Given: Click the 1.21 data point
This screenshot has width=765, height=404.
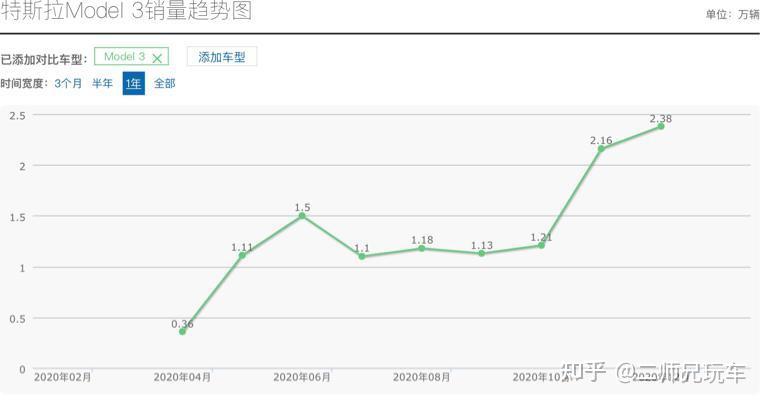Looking at the screenshot, I should 542,245.
